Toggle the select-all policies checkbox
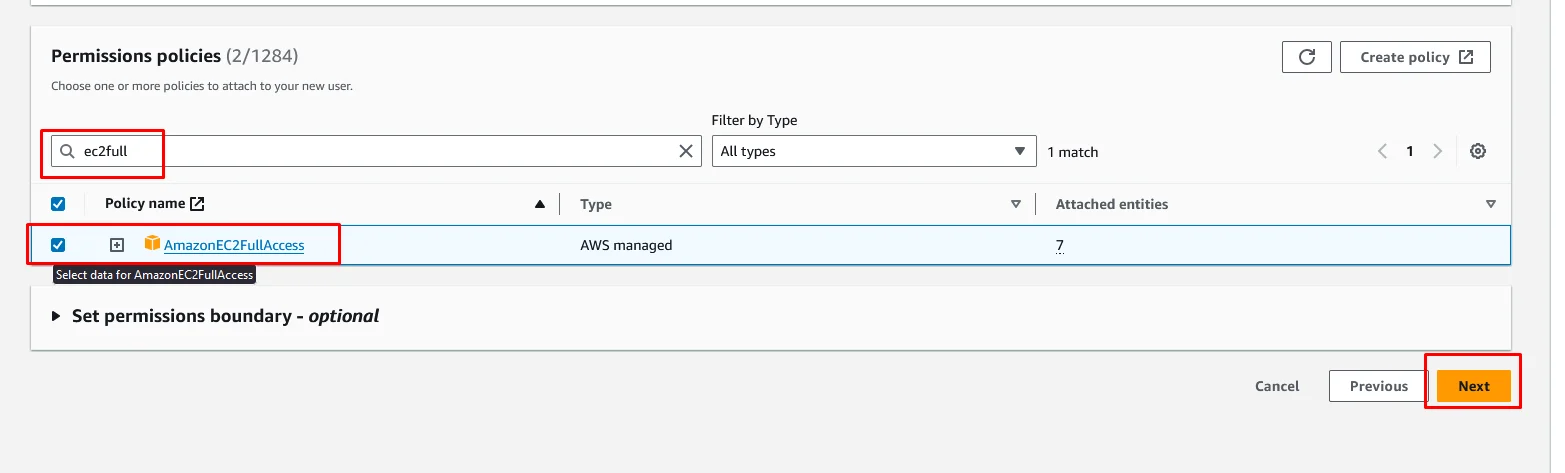 [x=58, y=204]
